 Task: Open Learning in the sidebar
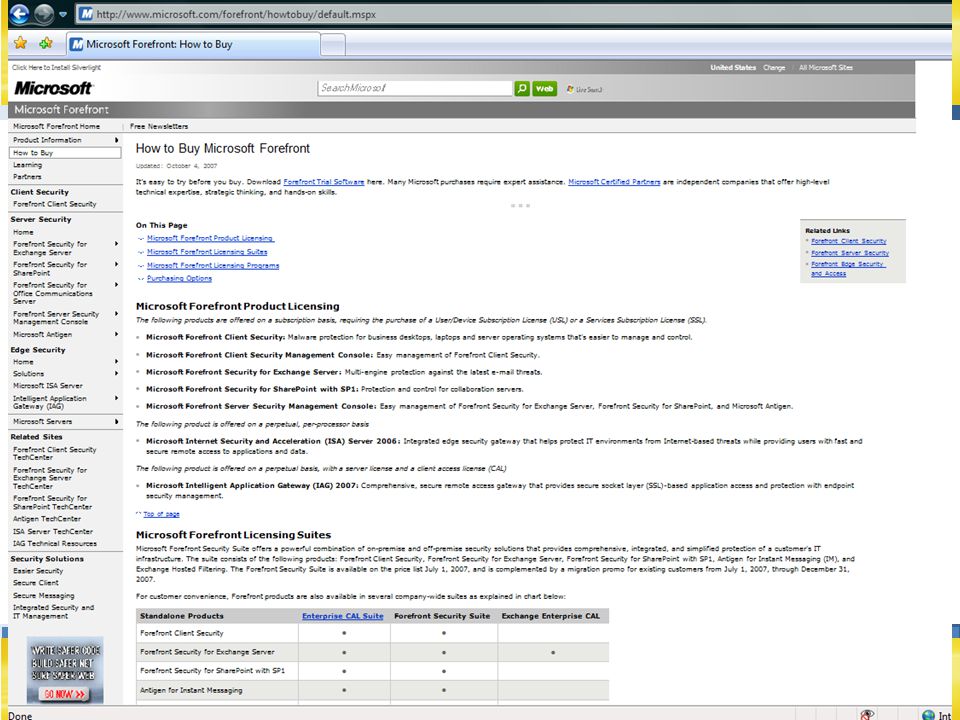click(x=28, y=165)
